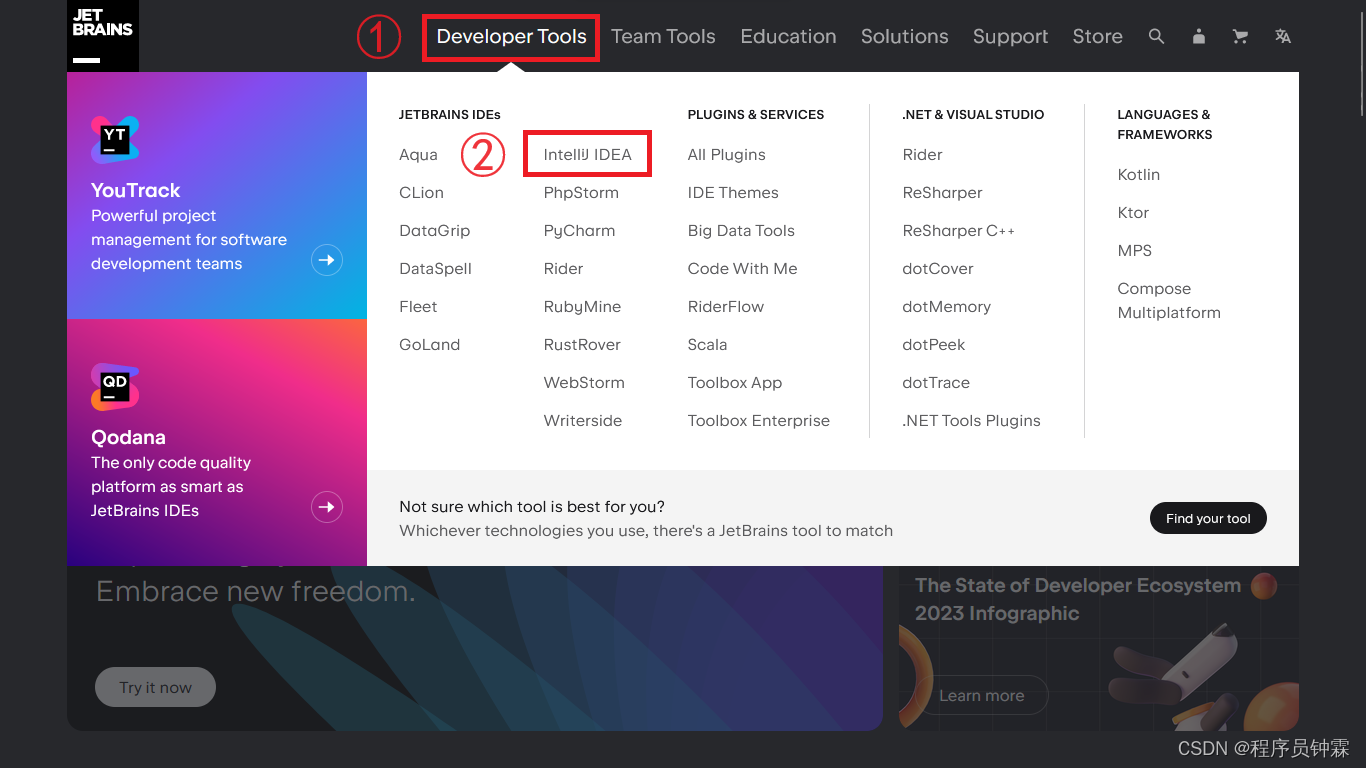Open the dotTrace link
The height and width of the screenshot is (768, 1366).
pos(936,383)
